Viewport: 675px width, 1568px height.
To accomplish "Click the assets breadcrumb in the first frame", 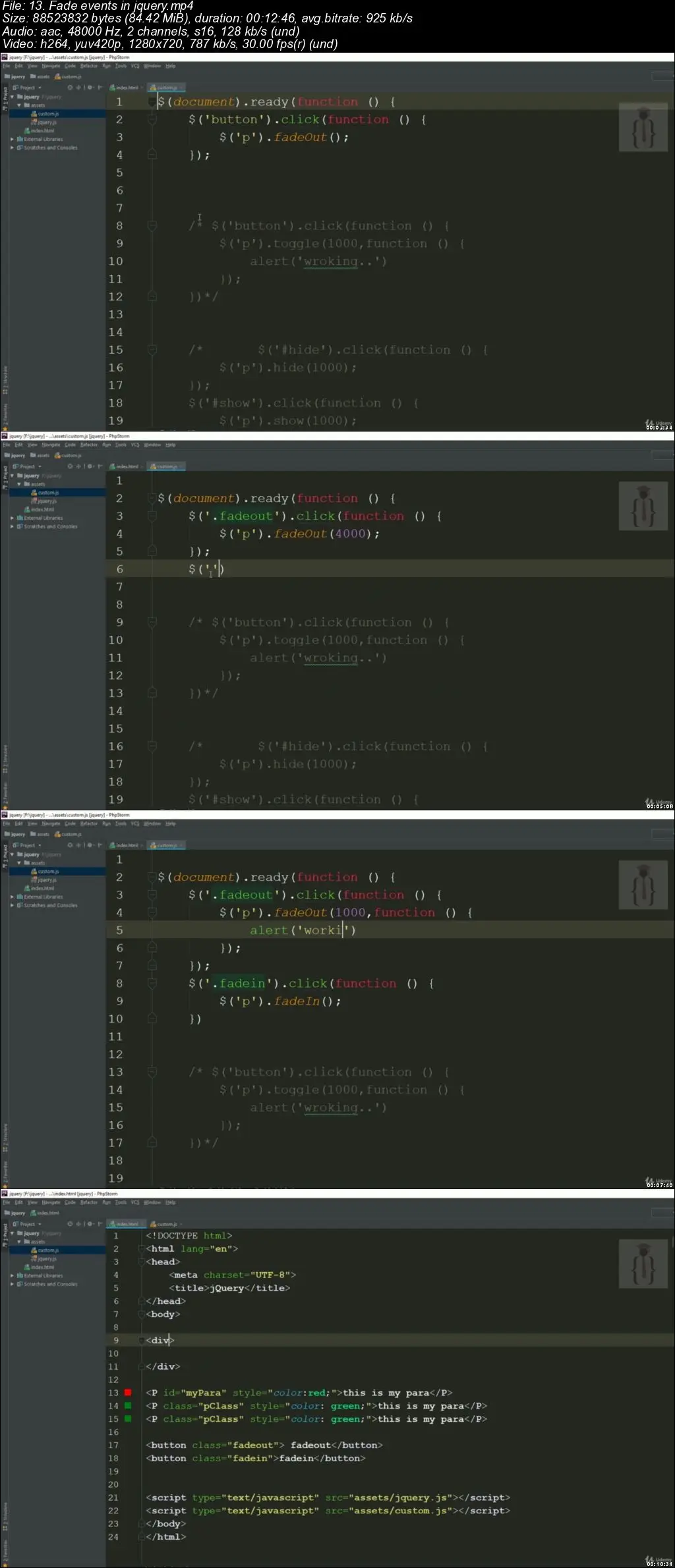I will tap(40, 77).
